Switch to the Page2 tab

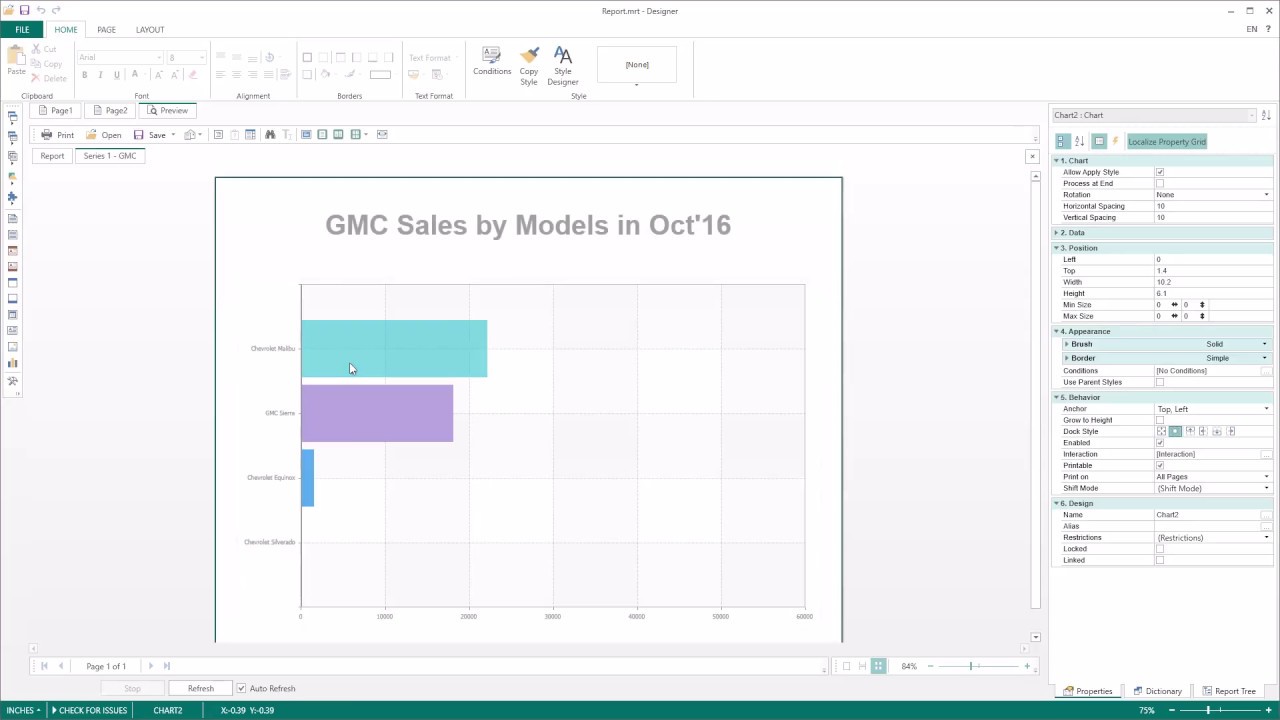tap(111, 111)
